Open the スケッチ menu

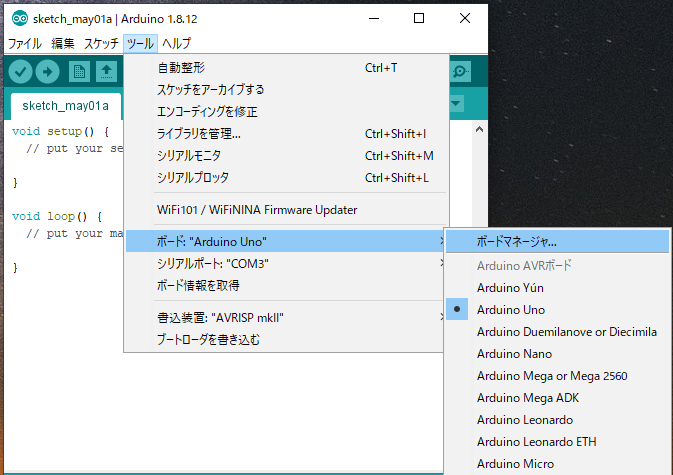(101, 43)
